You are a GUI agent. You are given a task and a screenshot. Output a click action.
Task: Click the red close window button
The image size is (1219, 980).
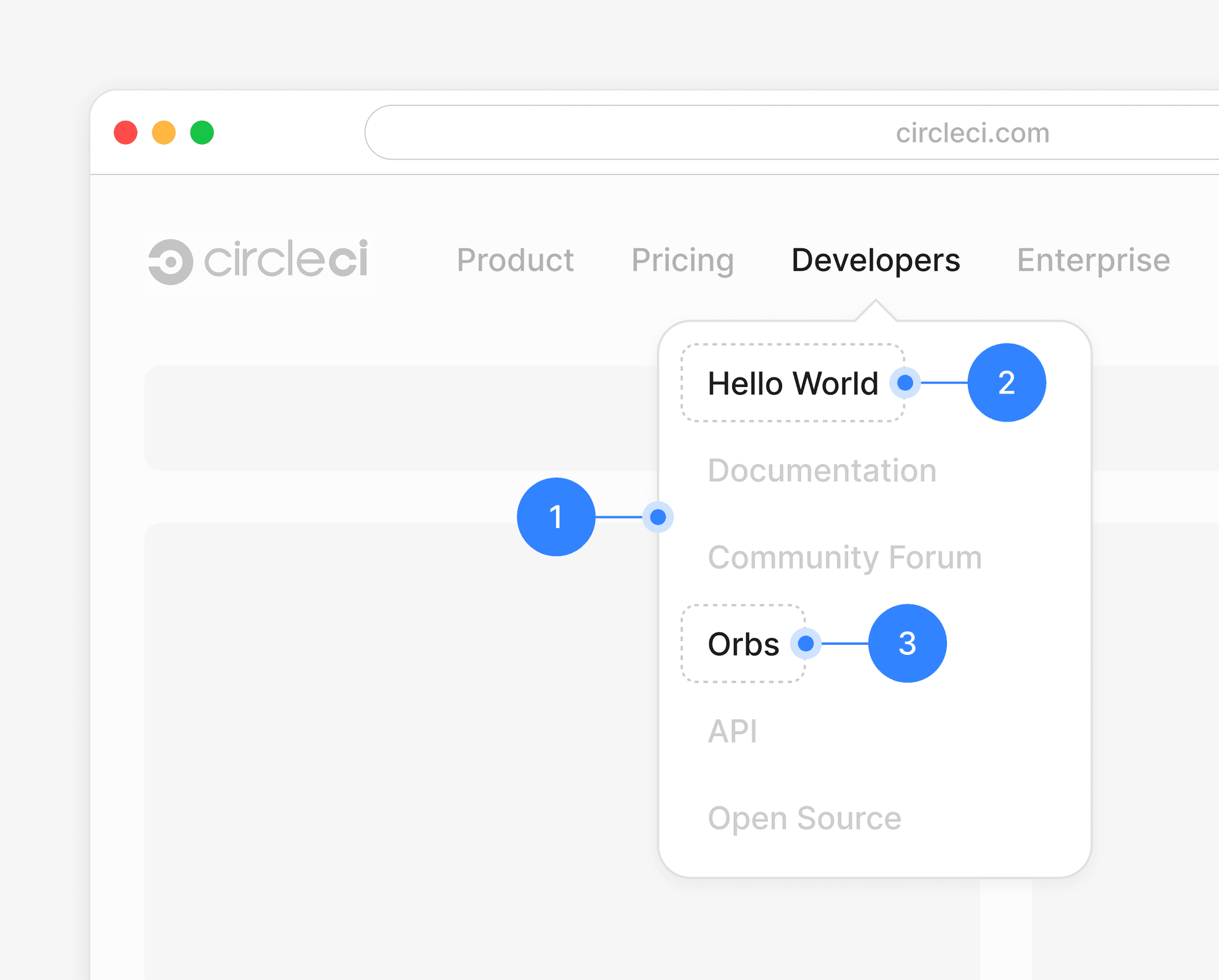pyautogui.click(x=126, y=132)
